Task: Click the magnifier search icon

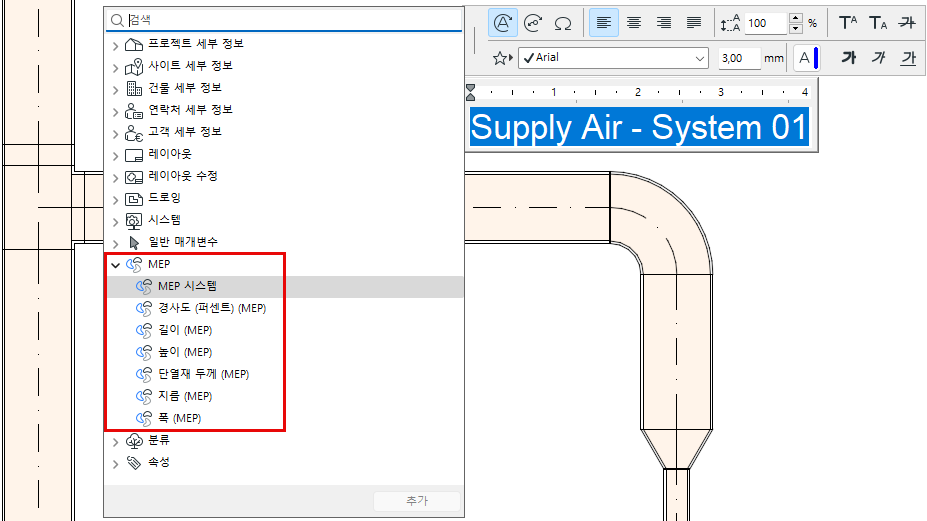Action: (x=118, y=20)
